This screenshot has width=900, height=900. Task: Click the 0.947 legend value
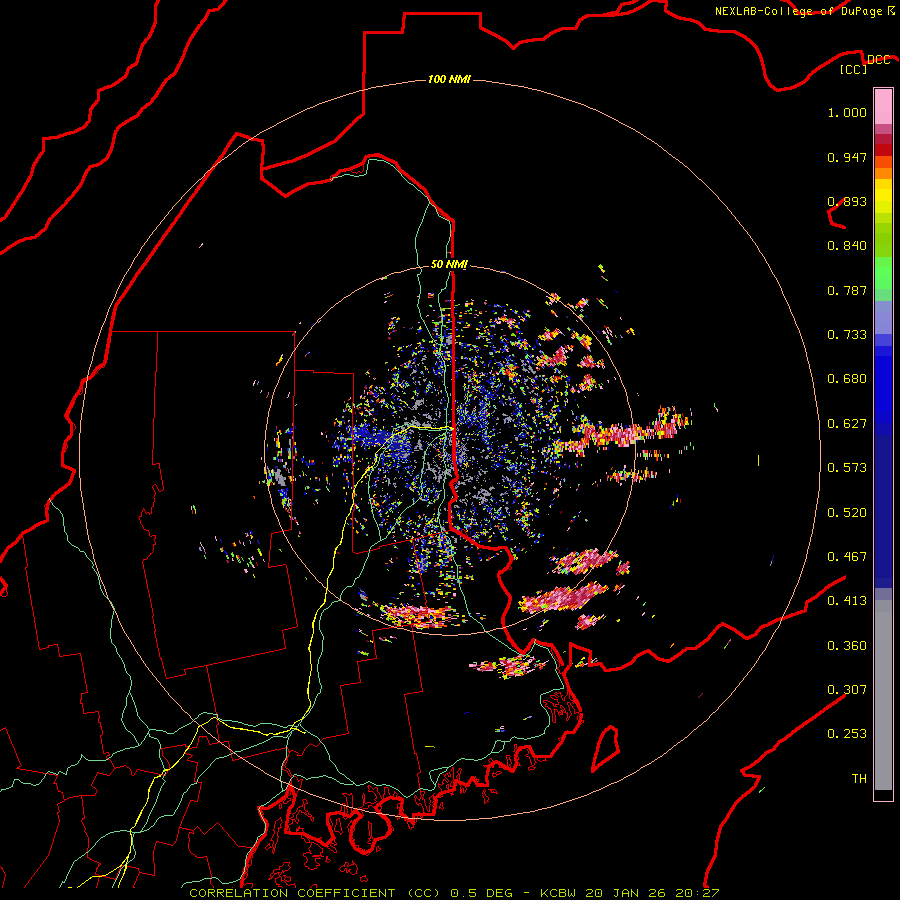point(847,157)
